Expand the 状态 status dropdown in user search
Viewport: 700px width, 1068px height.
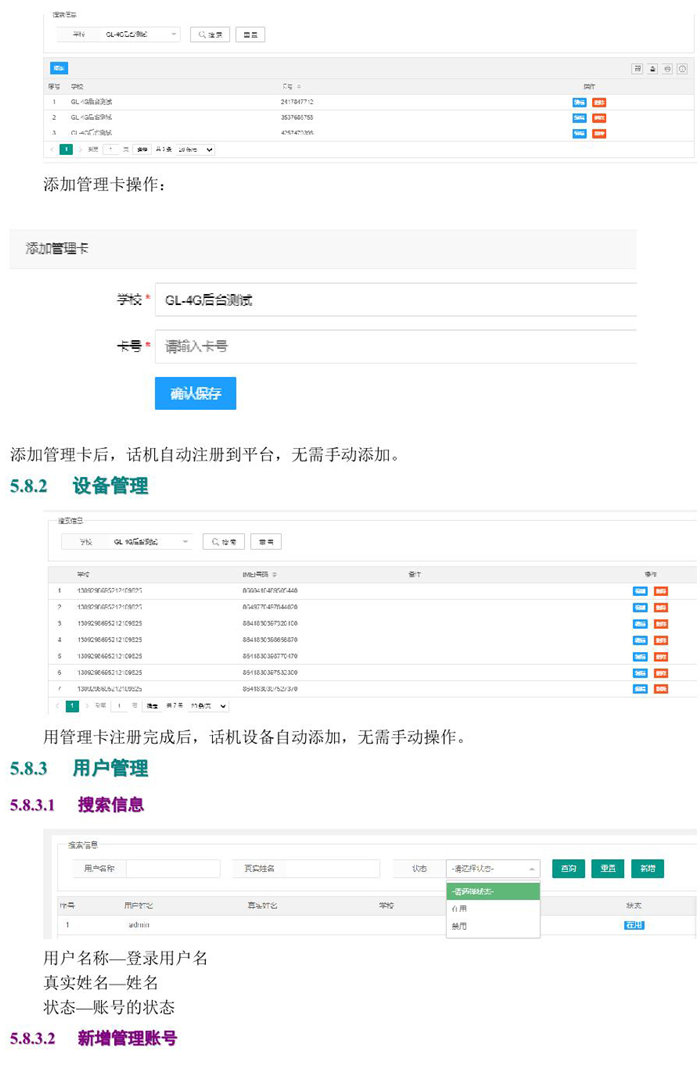tap(493, 869)
